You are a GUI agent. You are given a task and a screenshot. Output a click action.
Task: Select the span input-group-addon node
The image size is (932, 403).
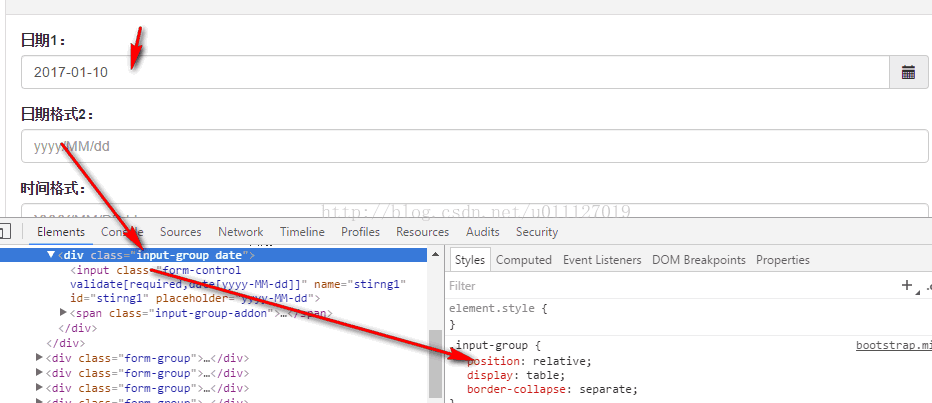(201, 313)
